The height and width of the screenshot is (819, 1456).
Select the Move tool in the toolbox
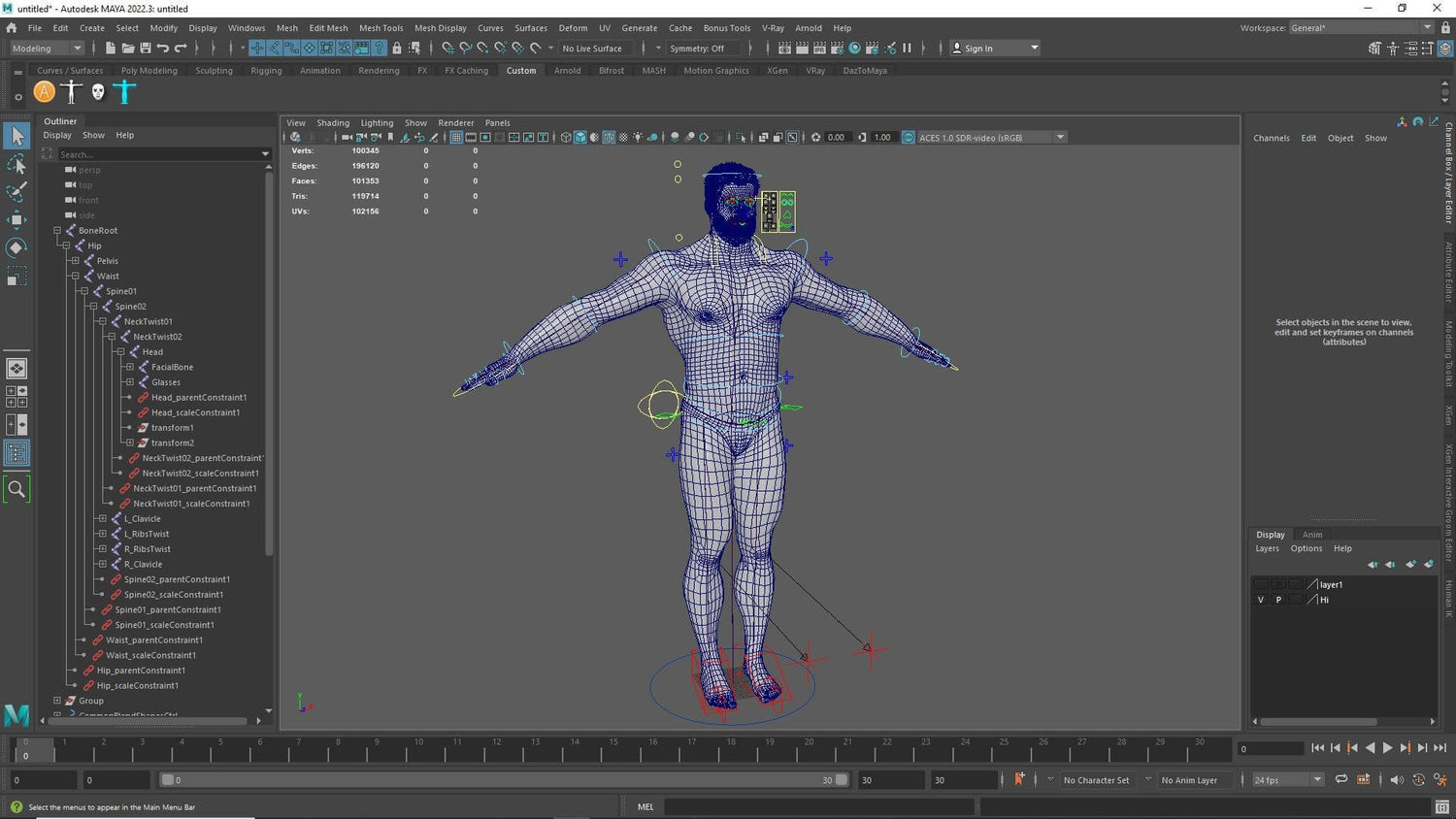click(17, 219)
